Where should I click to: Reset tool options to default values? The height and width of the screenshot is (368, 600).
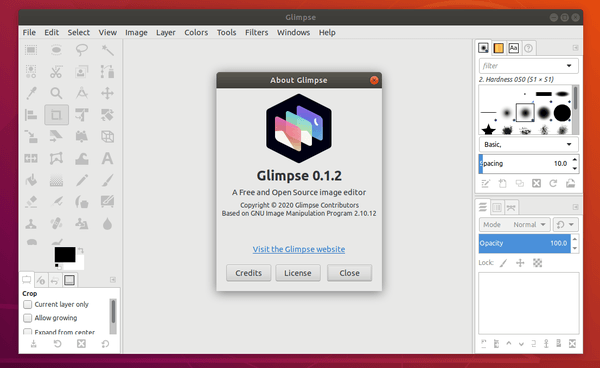tap(105, 344)
